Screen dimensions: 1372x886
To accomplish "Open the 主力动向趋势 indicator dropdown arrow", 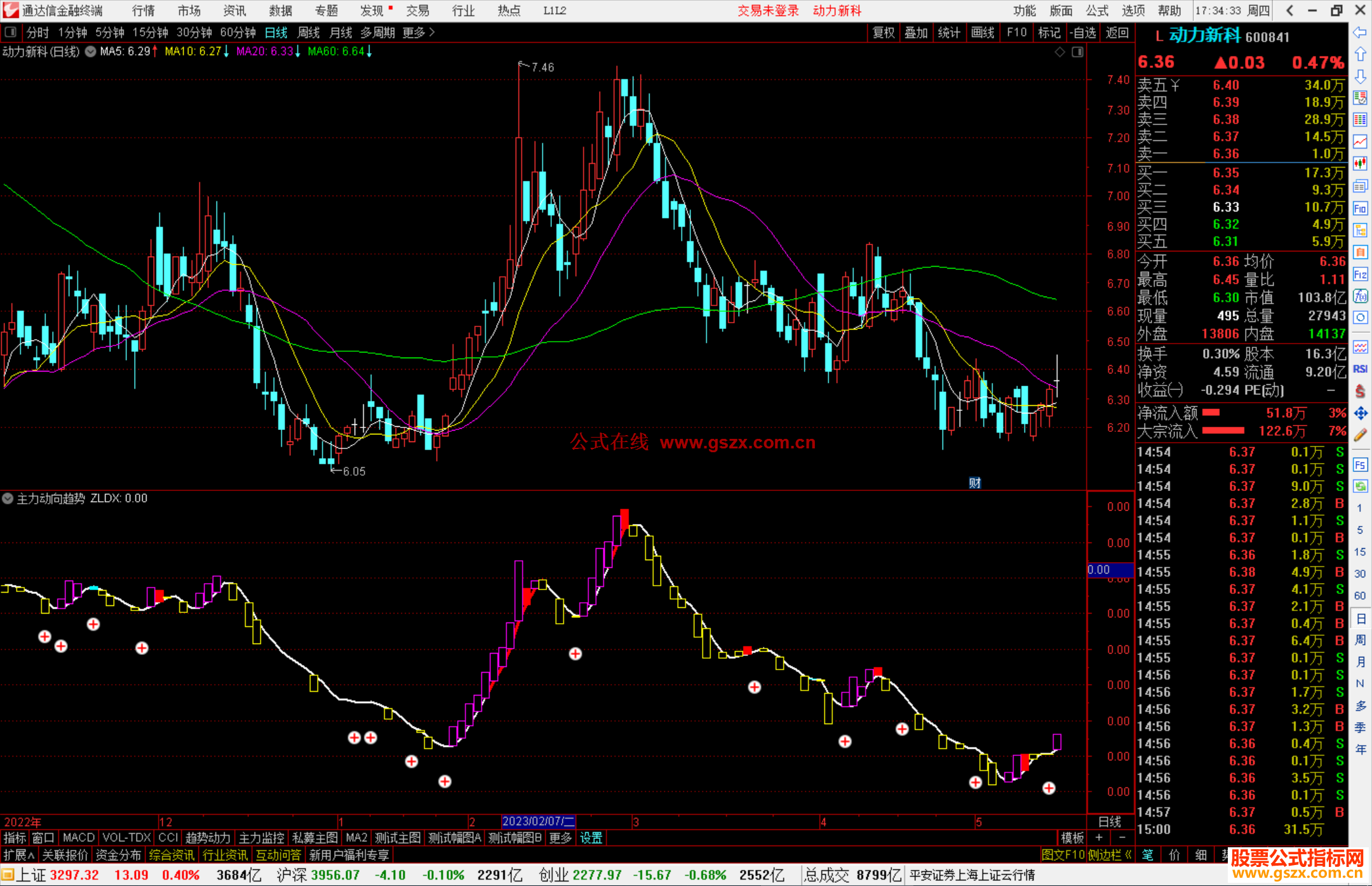I will tap(8, 499).
